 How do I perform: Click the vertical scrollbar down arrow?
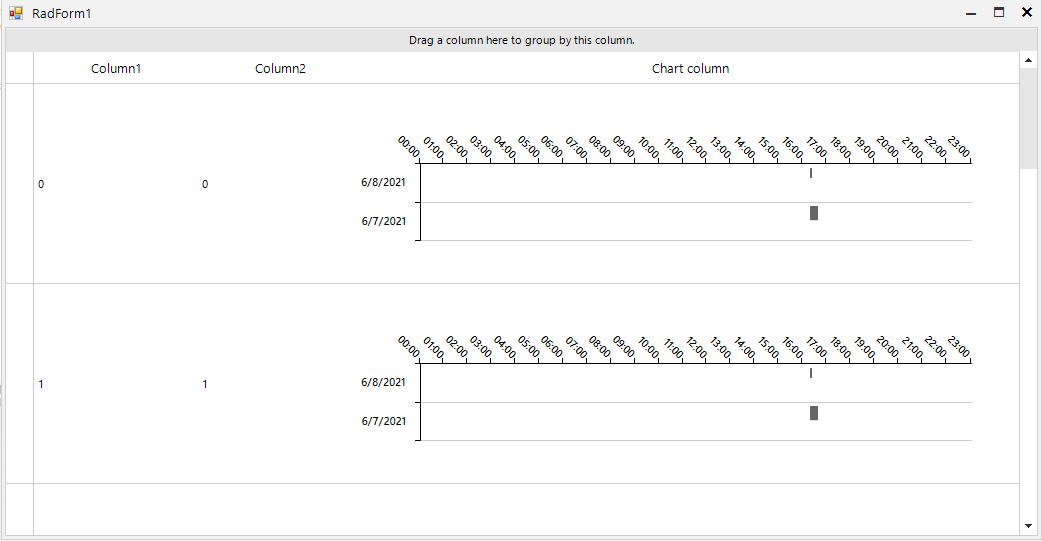[1028, 525]
